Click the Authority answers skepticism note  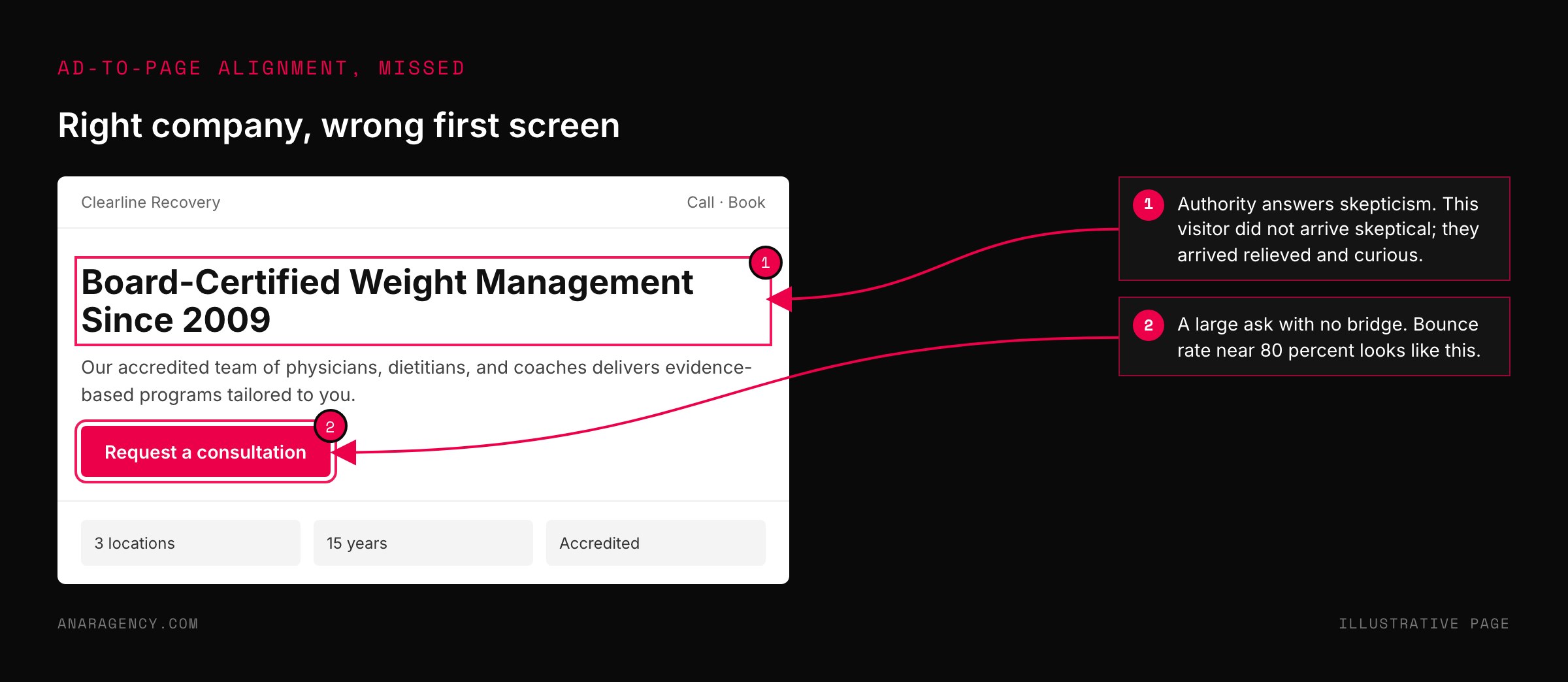click(x=1315, y=229)
